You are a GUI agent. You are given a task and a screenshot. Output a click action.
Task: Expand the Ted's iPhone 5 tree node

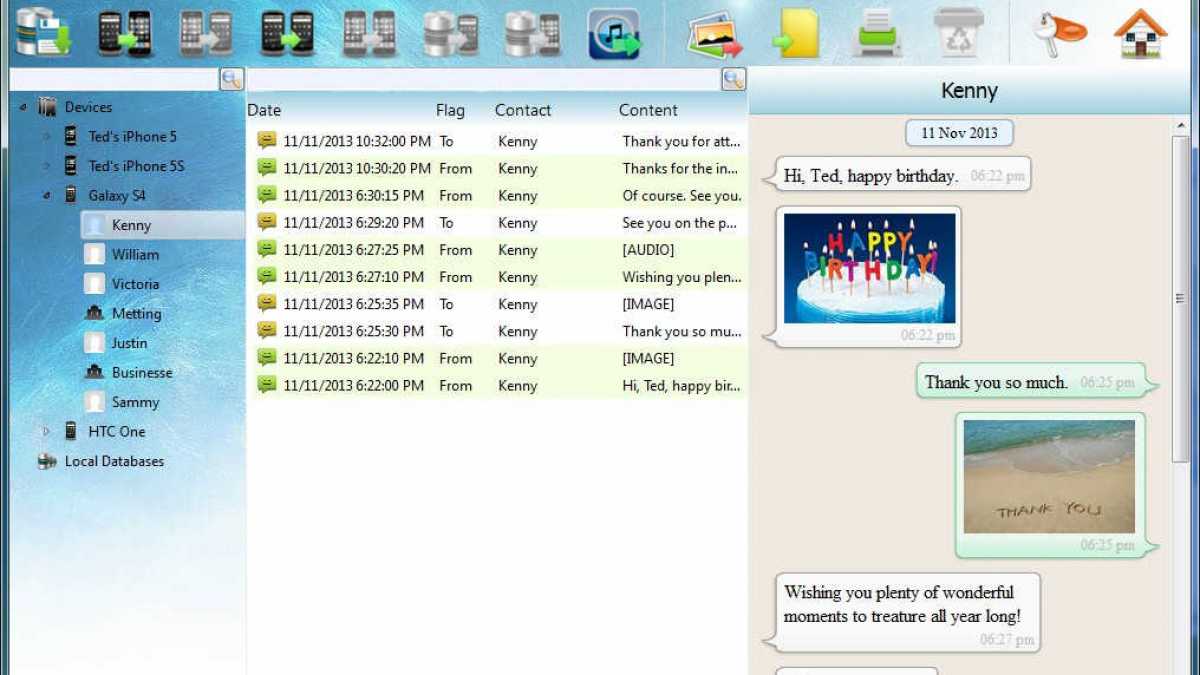(45, 137)
